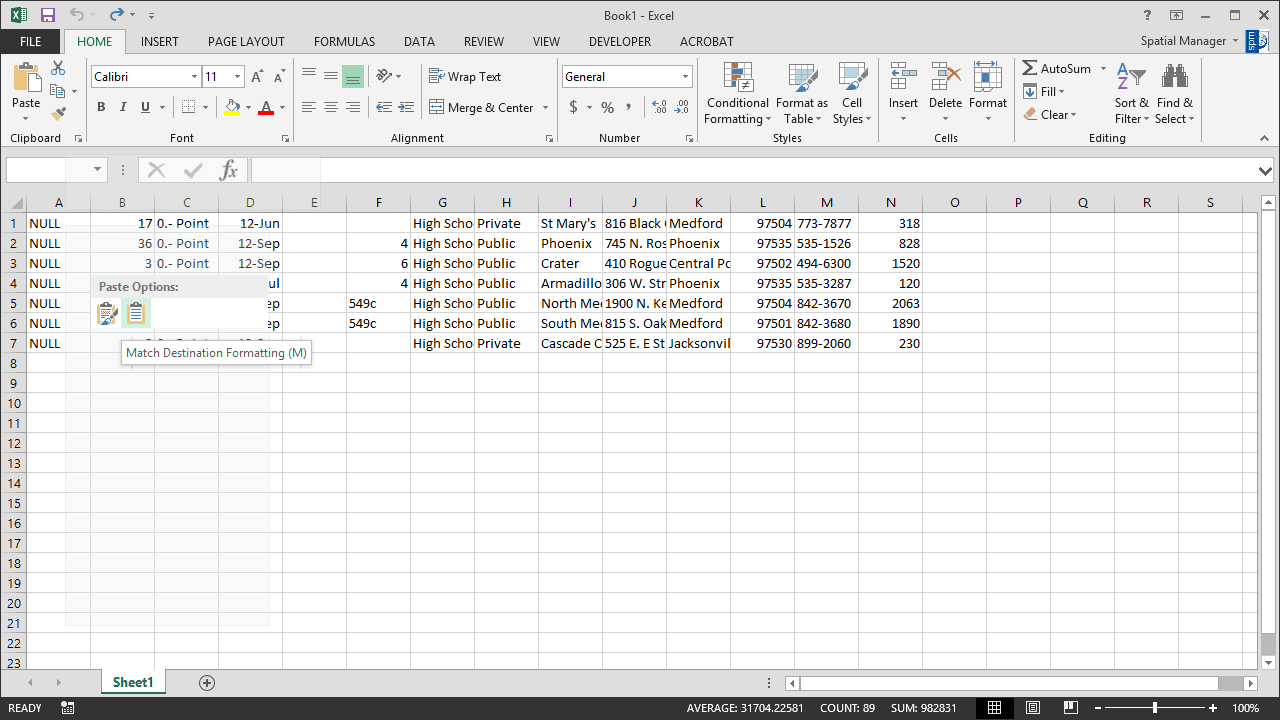Click the Accounting dollar format icon
The height and width of the screenshot is (720, 1280).
pyautogui.click(x=573, y=107)
